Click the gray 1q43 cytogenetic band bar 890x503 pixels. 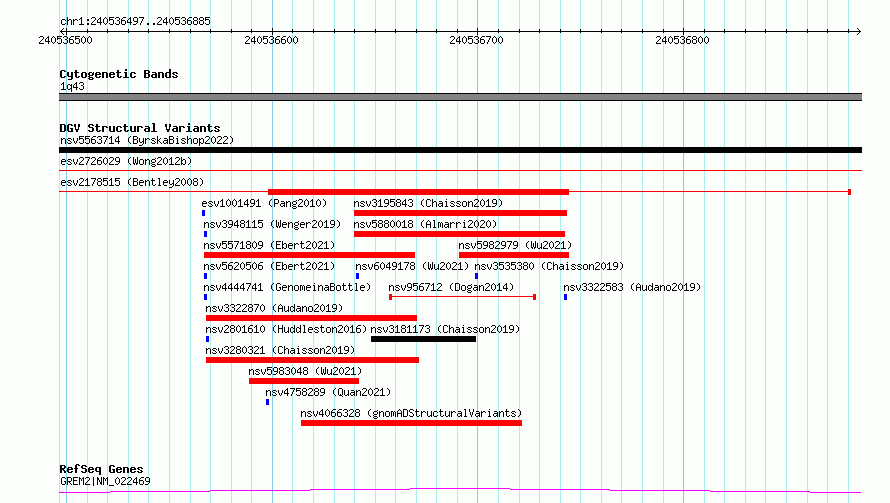460,97
